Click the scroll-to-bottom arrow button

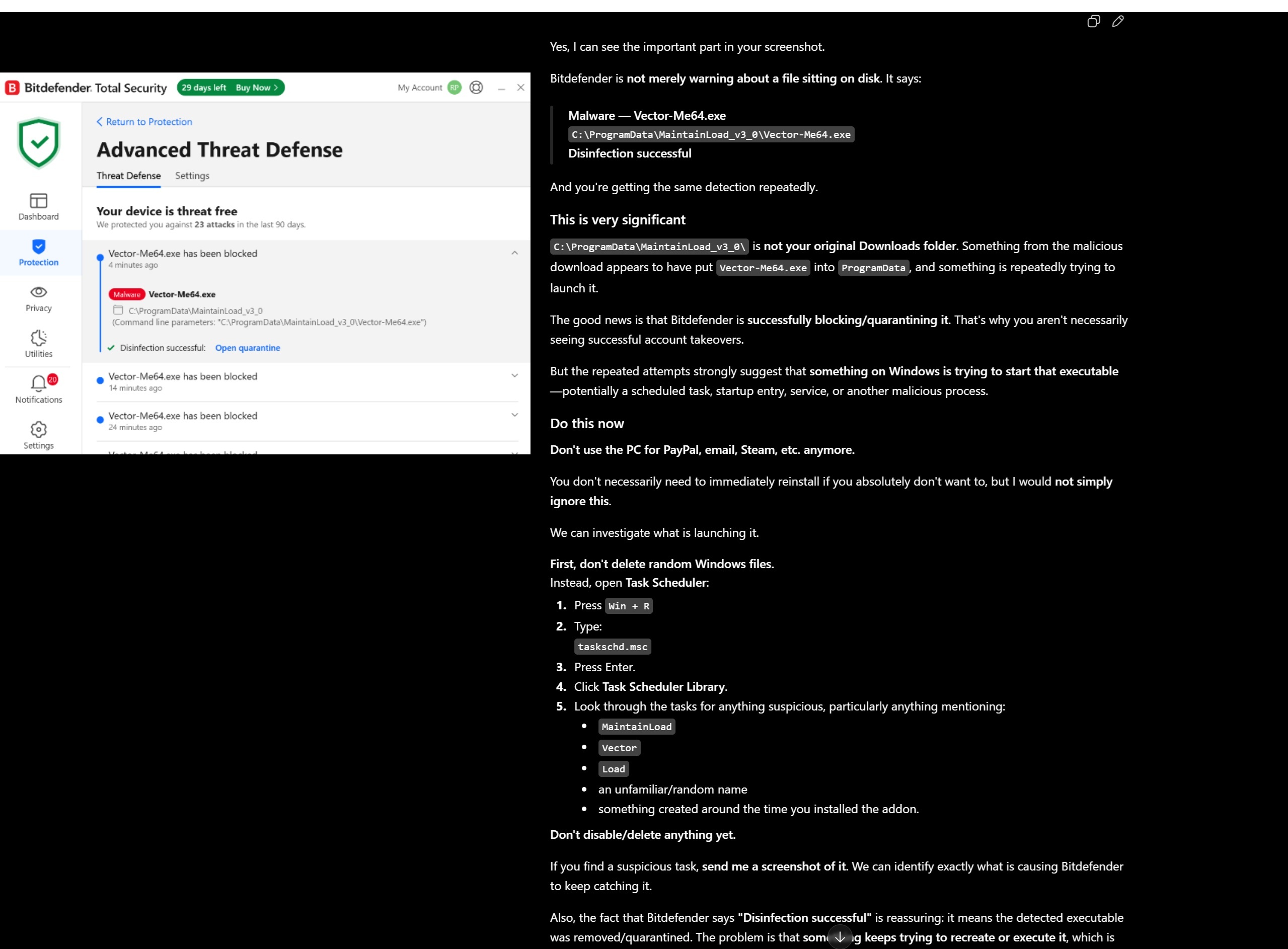click(x=840, y=937)
